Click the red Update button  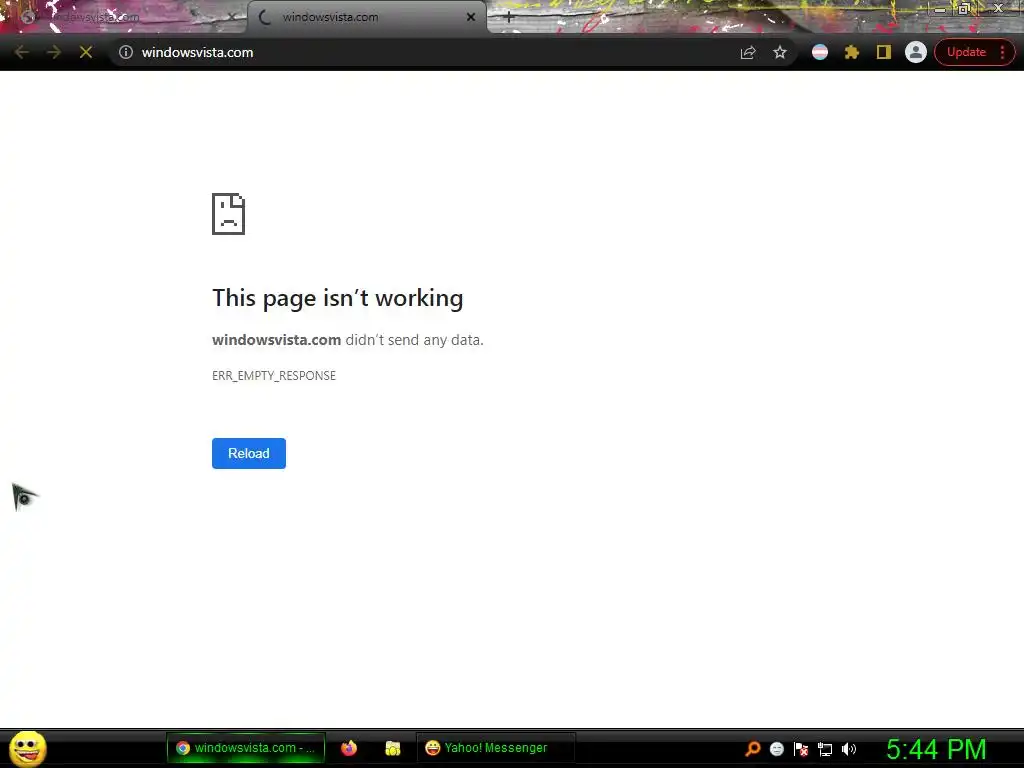point(966,52)
